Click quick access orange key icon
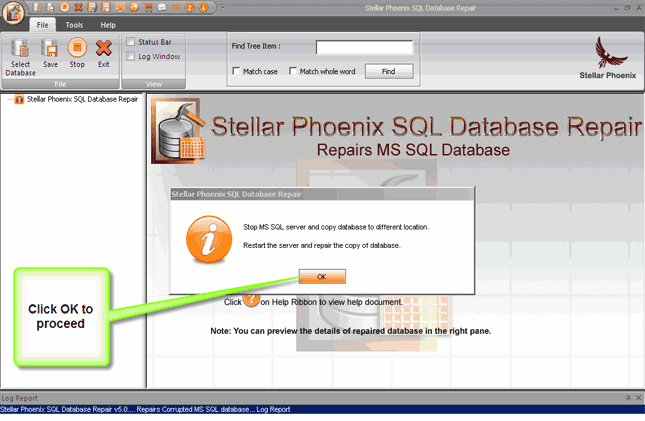Image resolution: width=645 pixels, height=421 pixels. tap(176, 7)
